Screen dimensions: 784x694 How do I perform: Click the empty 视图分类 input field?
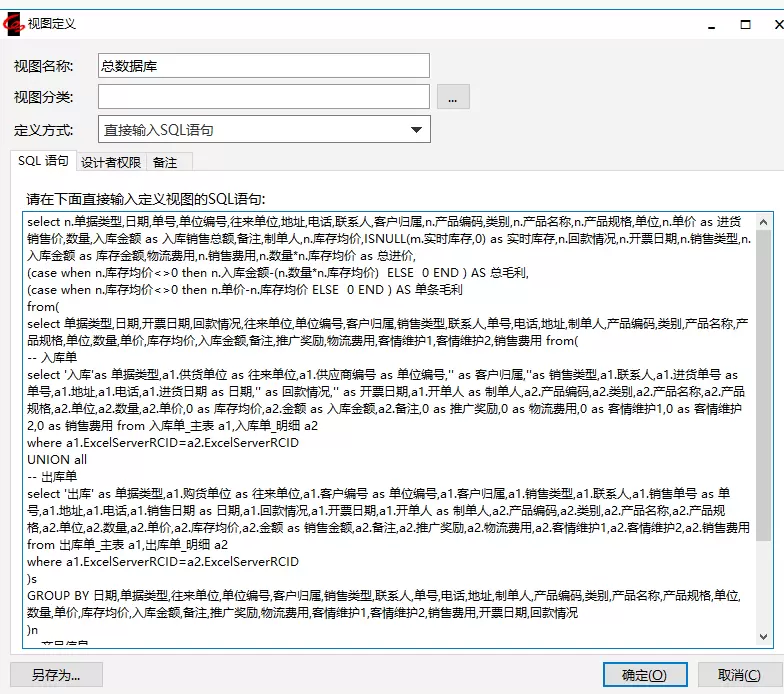pos(264,97)
